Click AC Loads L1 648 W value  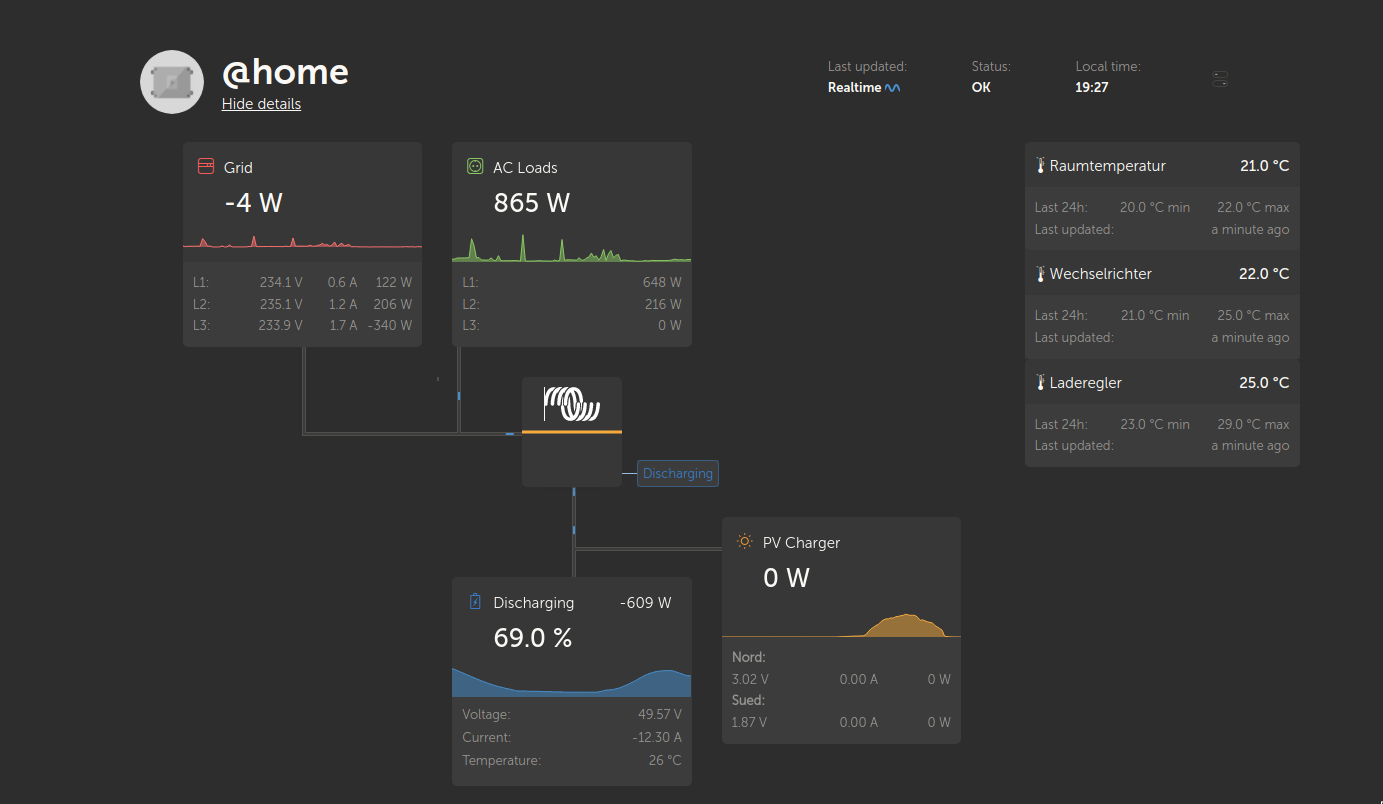point(662,283)
